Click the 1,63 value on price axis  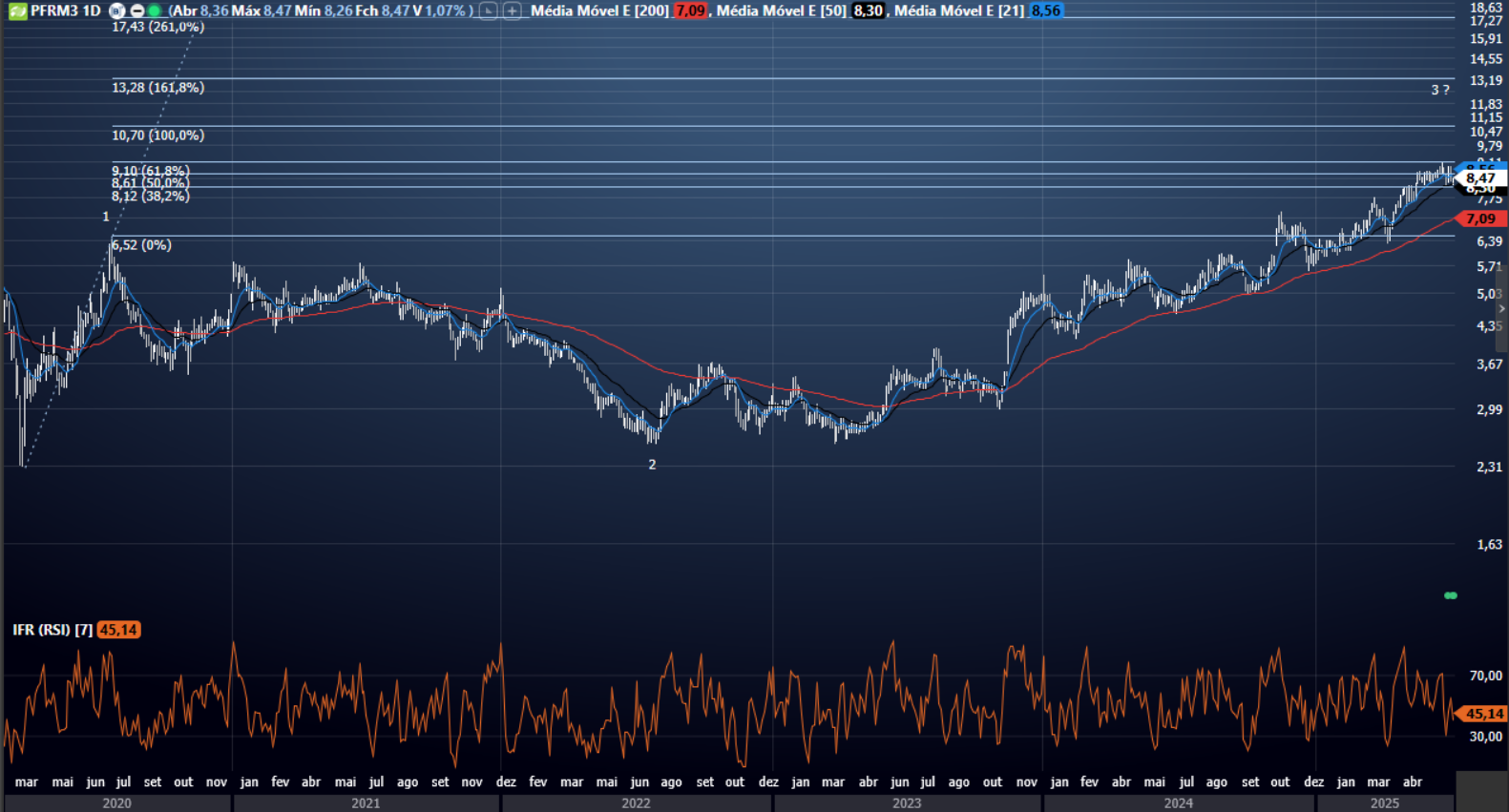(x=1489, y=545)
